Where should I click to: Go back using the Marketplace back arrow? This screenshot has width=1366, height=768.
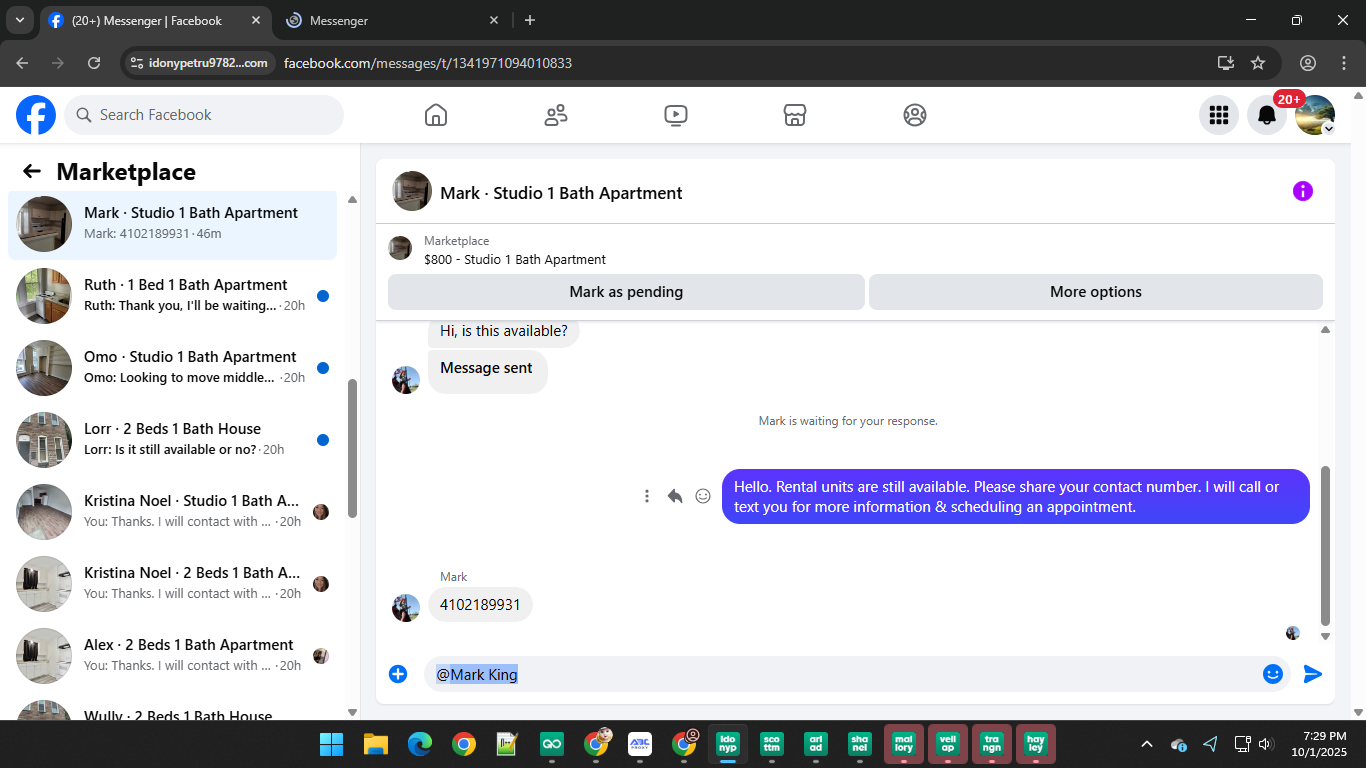click(32, 171)
